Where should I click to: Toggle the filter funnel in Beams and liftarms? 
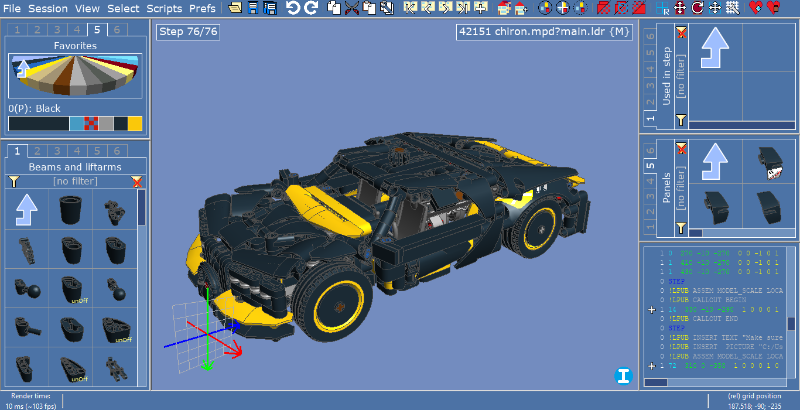pos(14,182)
